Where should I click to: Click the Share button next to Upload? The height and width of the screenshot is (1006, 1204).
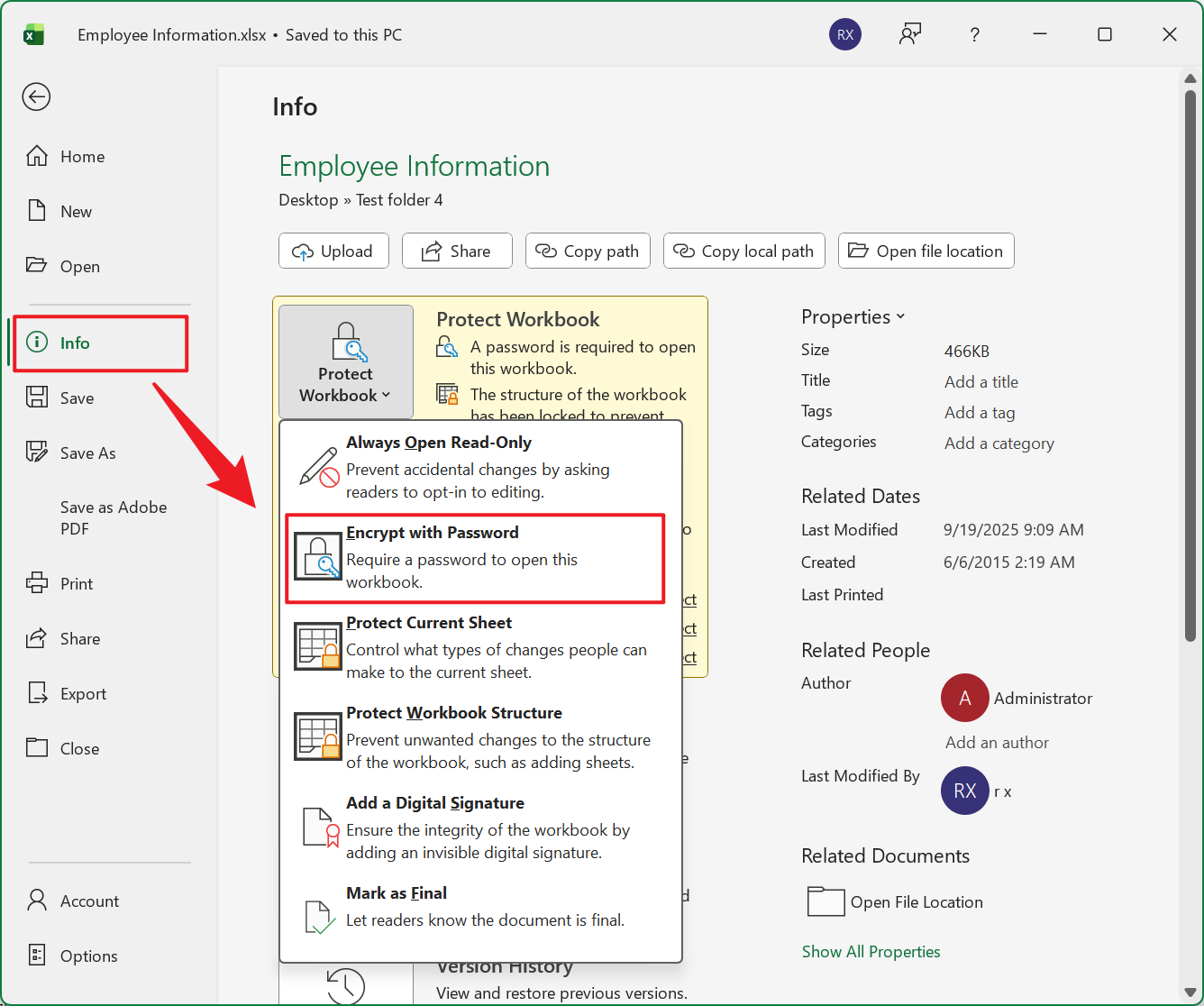pyautogui.click(x=457, y=251)
